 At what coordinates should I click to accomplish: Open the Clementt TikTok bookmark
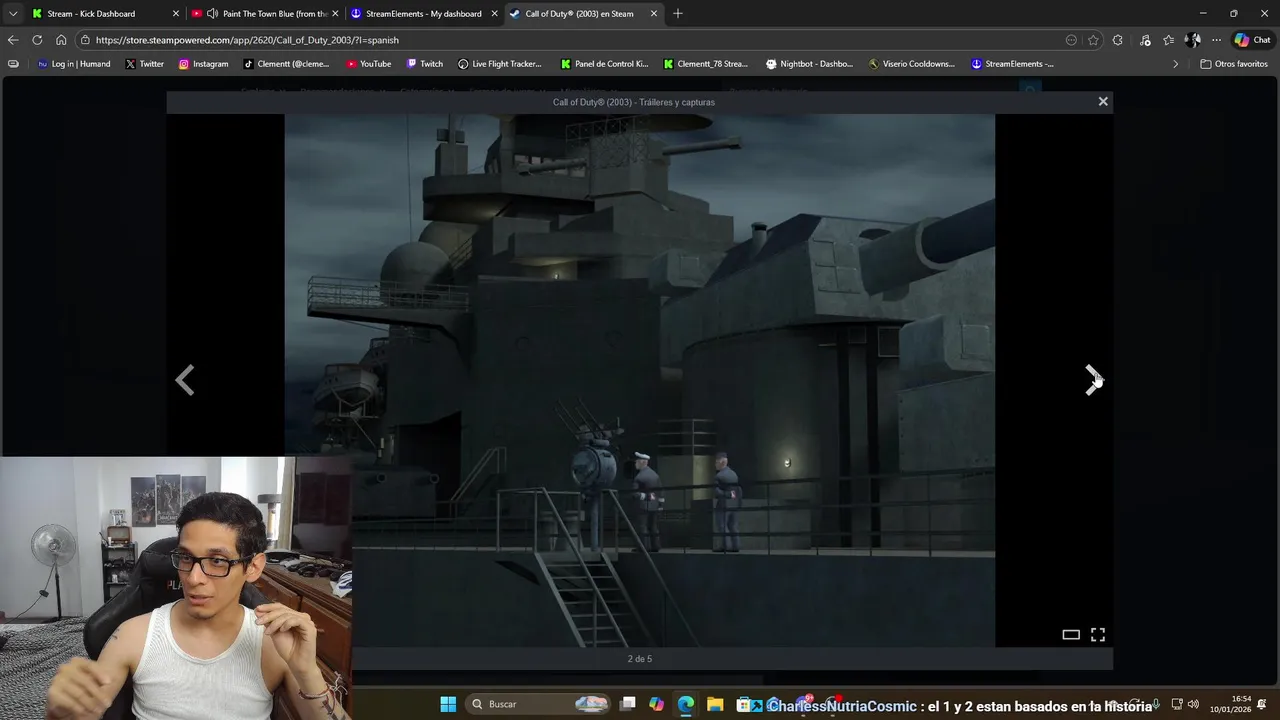(x=286, y=64)
